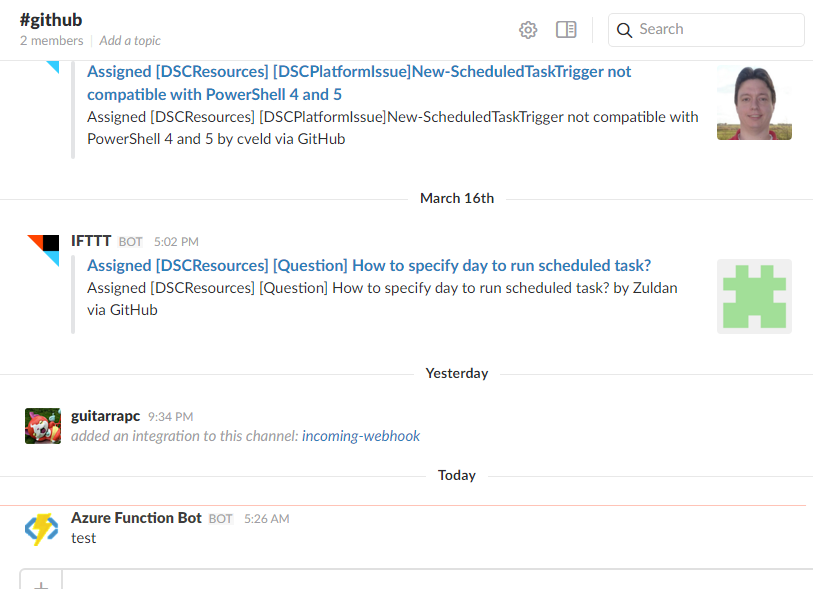813x589 pixels.
Task: Click IFTTT avatar on 5:02 PM message
Action: point(43,250)
